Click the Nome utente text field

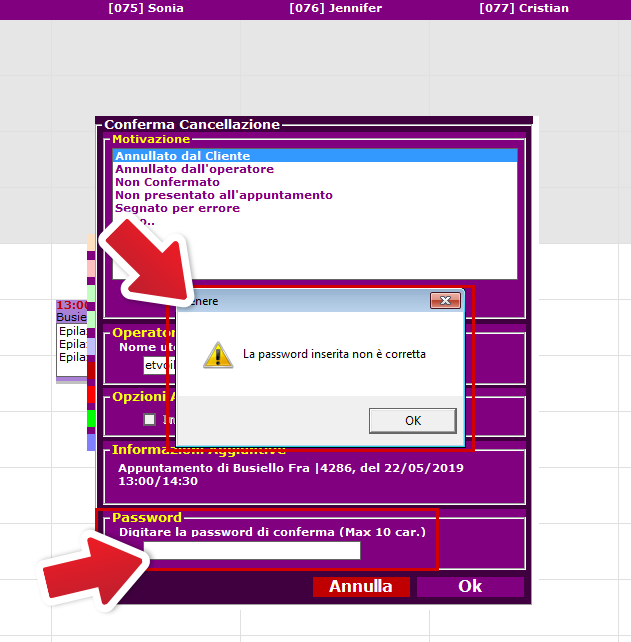[160, 365]
